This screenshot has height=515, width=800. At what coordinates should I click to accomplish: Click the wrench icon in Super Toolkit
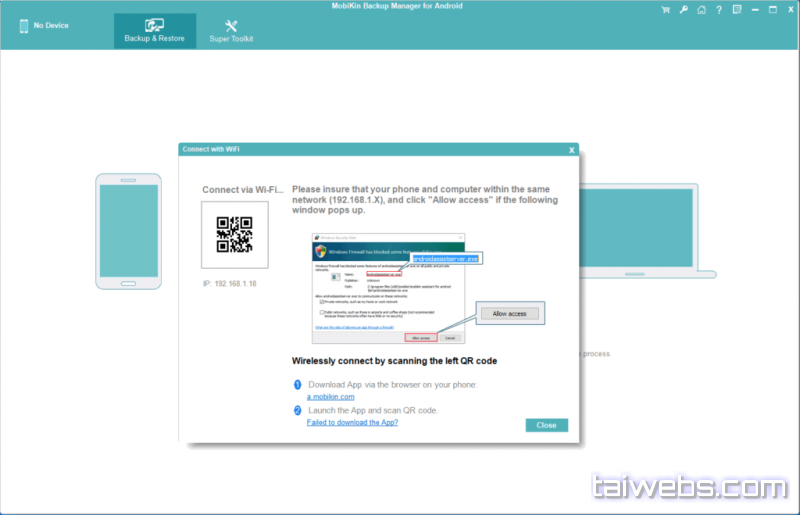231,26
